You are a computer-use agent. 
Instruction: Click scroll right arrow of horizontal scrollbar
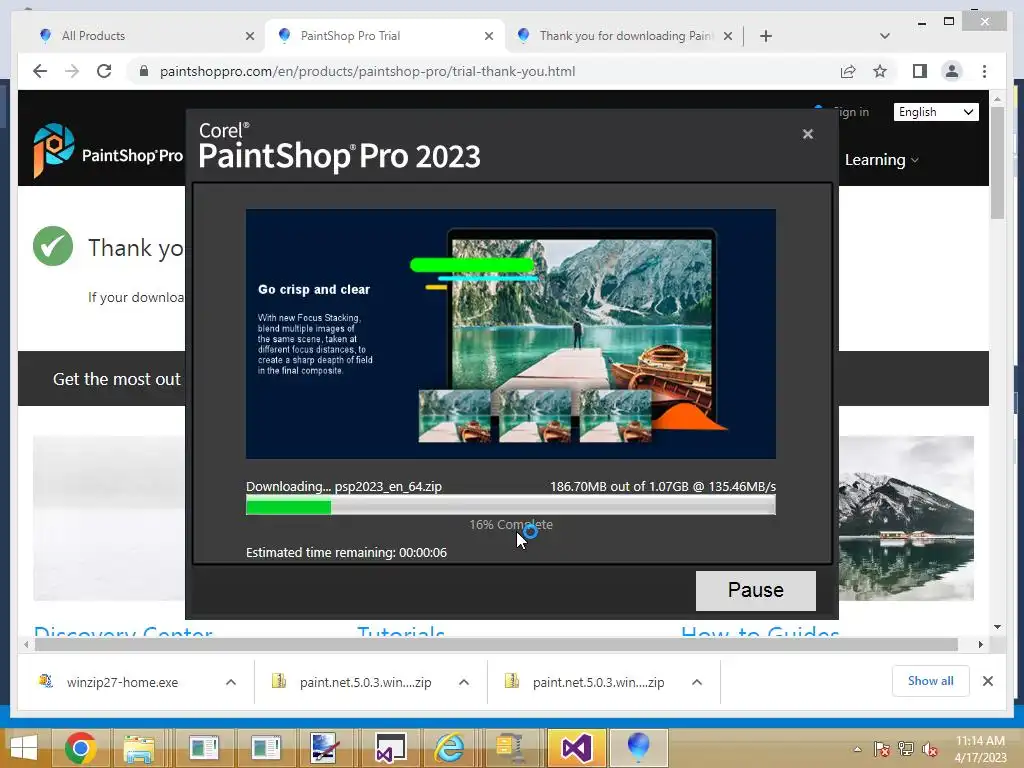[x=980, y=645]
